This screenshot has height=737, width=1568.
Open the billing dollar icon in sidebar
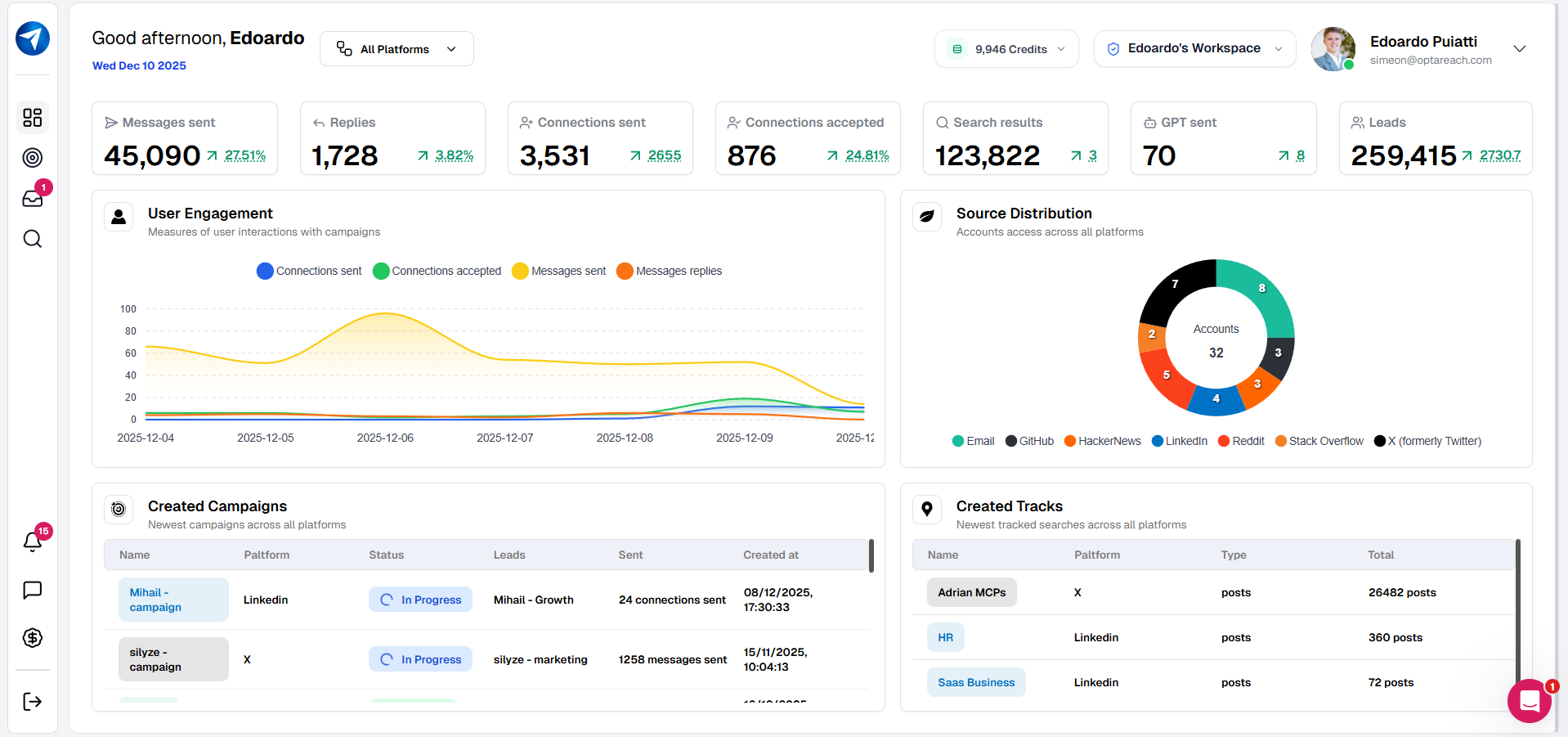click(x=33, y=638)
